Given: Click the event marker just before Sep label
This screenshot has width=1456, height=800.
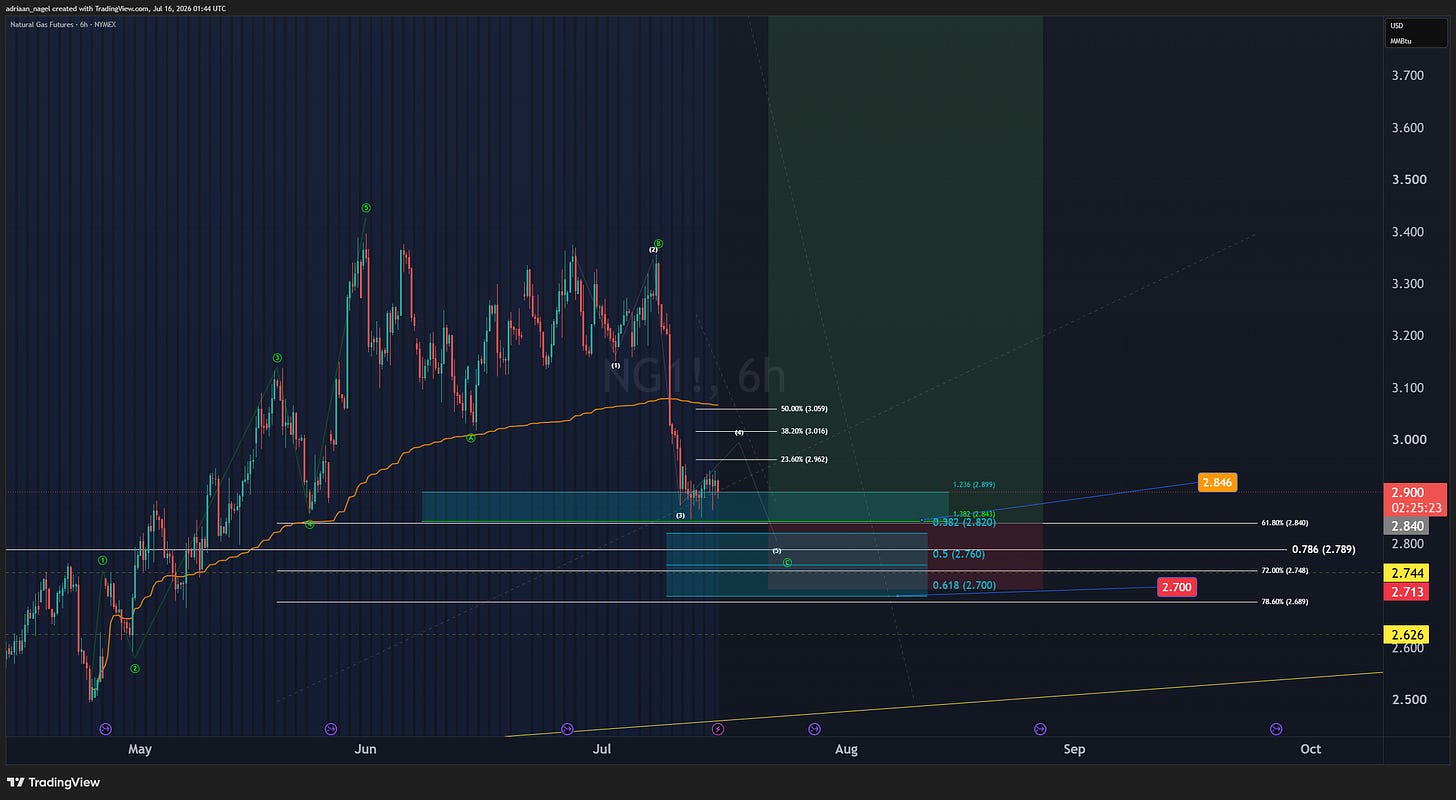Looking at the screenshot, I should 1040,729.
